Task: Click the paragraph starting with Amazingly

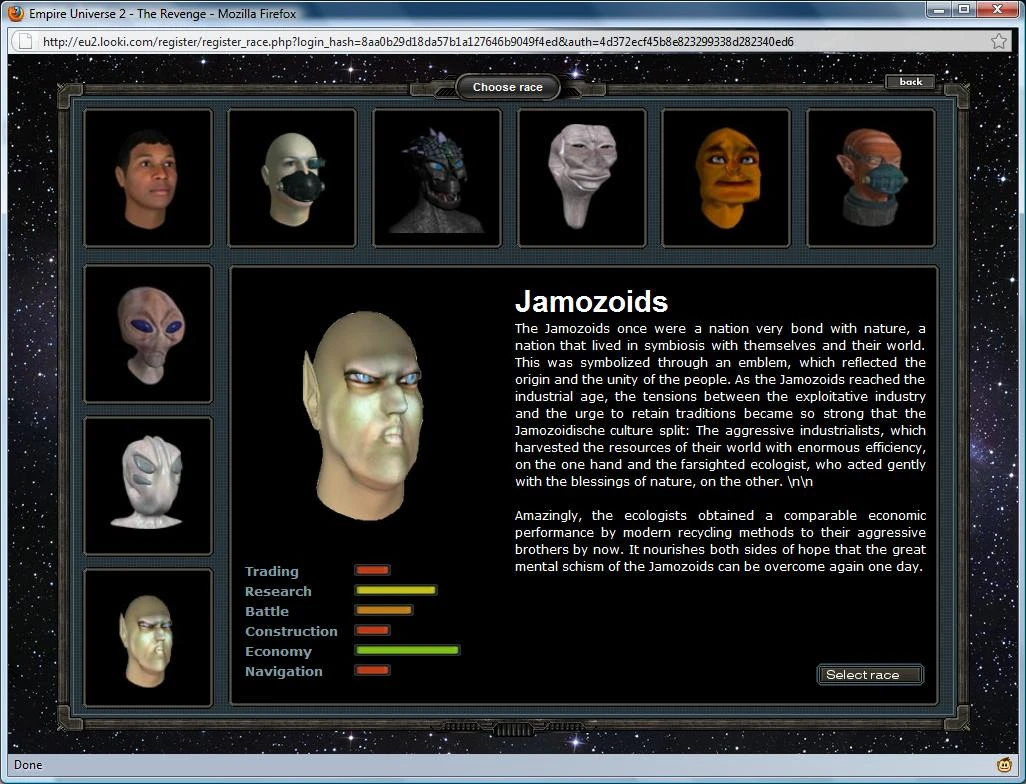Action: point(720,541)
